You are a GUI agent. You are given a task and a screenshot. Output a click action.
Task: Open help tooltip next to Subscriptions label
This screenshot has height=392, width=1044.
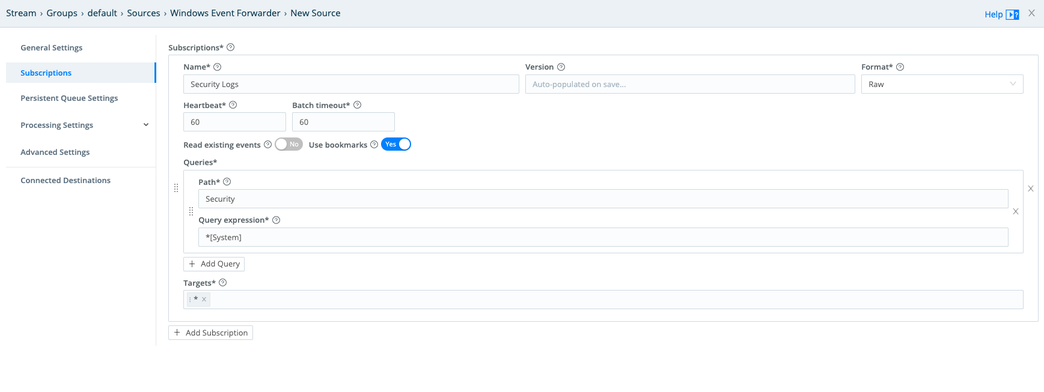(x=230, y=47)
